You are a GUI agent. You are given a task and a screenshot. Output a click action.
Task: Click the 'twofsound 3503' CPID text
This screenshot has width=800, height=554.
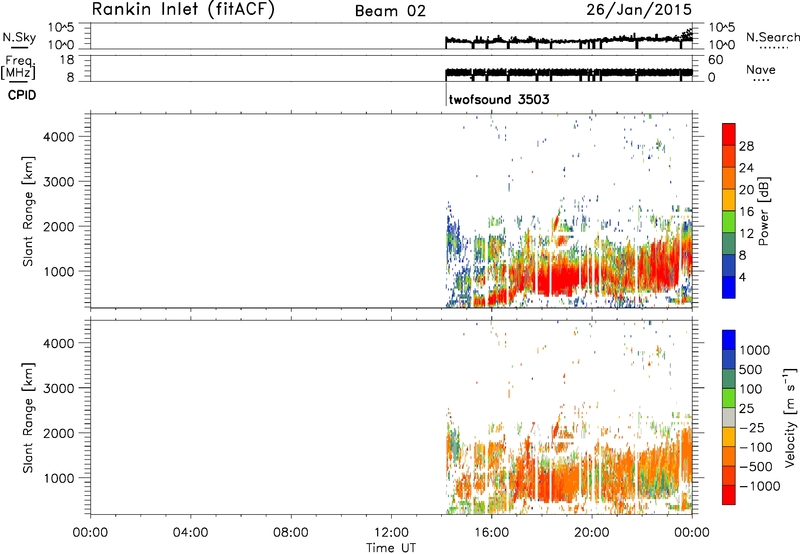point(499,99)
